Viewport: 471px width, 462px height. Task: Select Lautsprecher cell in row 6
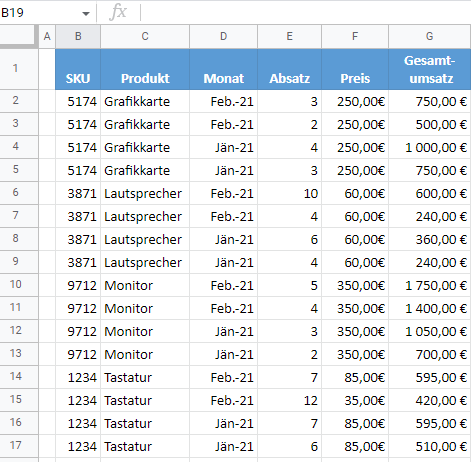[145, 193]
